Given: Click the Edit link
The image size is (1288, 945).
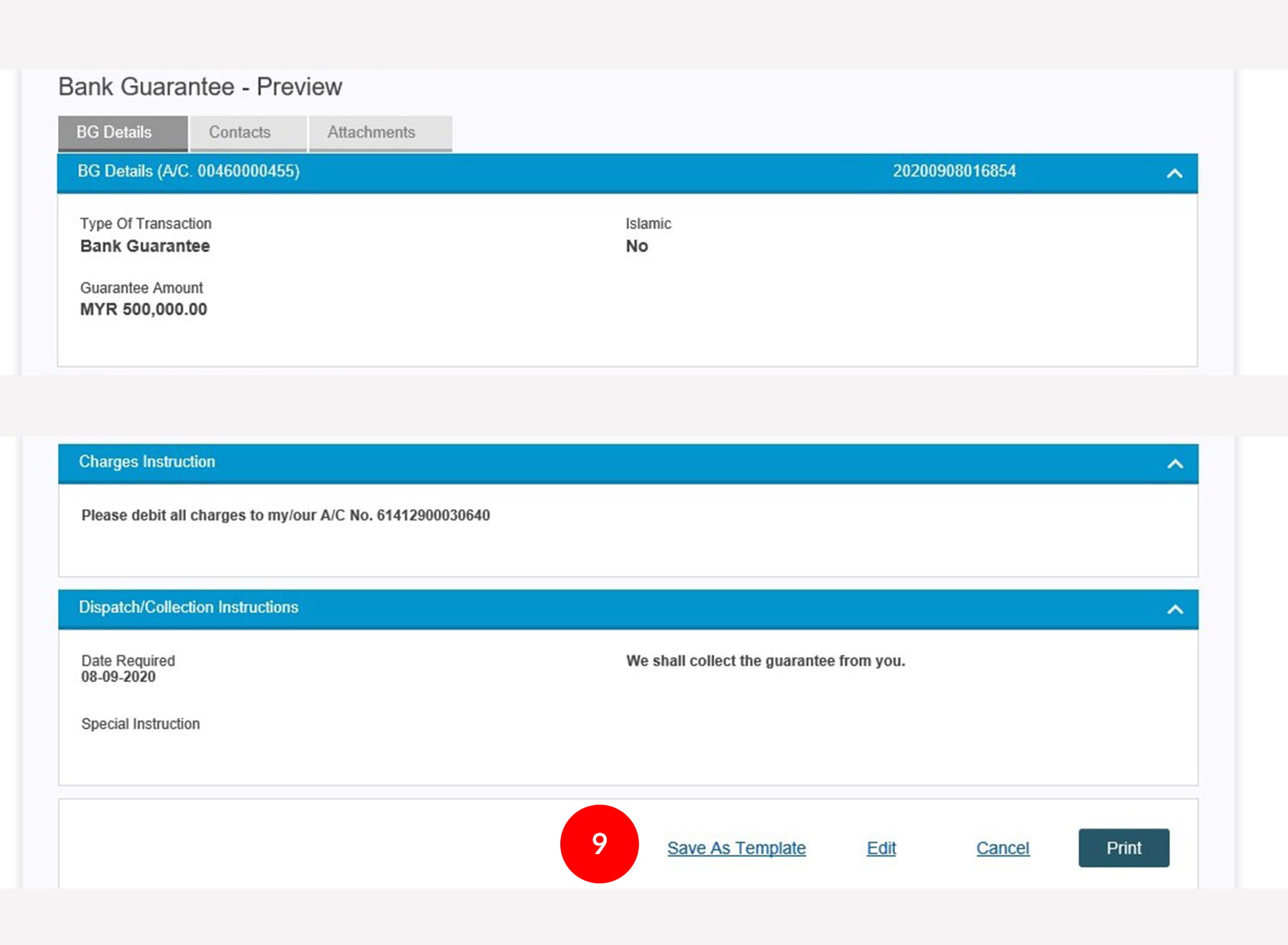Looking at the screenshot, I should (x=881, y=848).
